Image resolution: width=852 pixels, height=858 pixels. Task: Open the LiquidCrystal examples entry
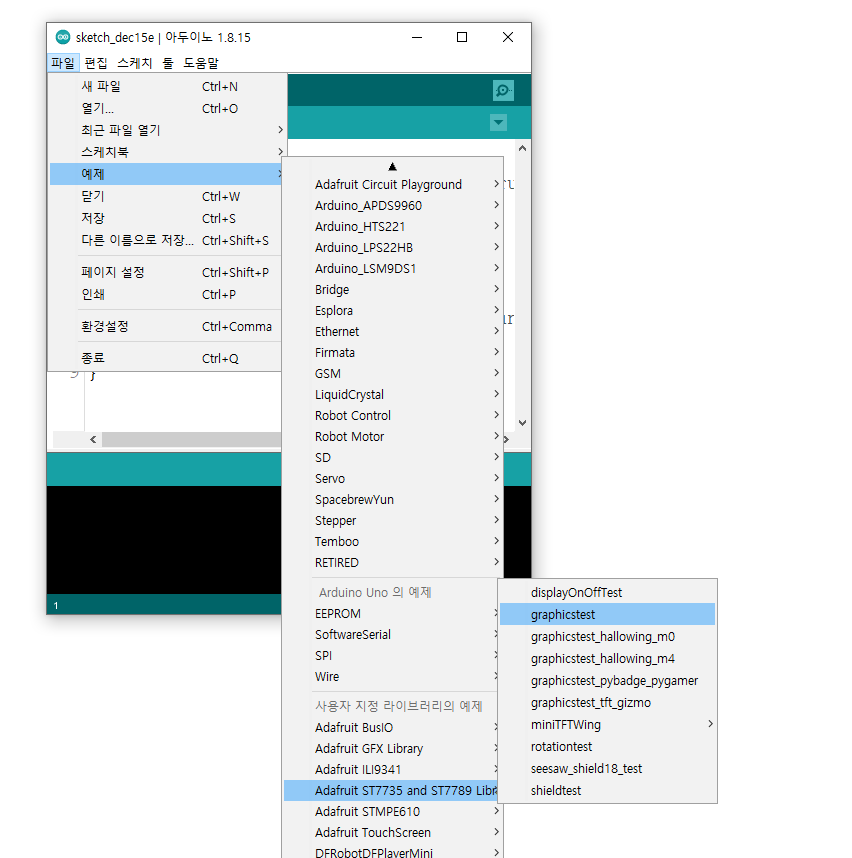pyautogui.click(x=393, y=395)
